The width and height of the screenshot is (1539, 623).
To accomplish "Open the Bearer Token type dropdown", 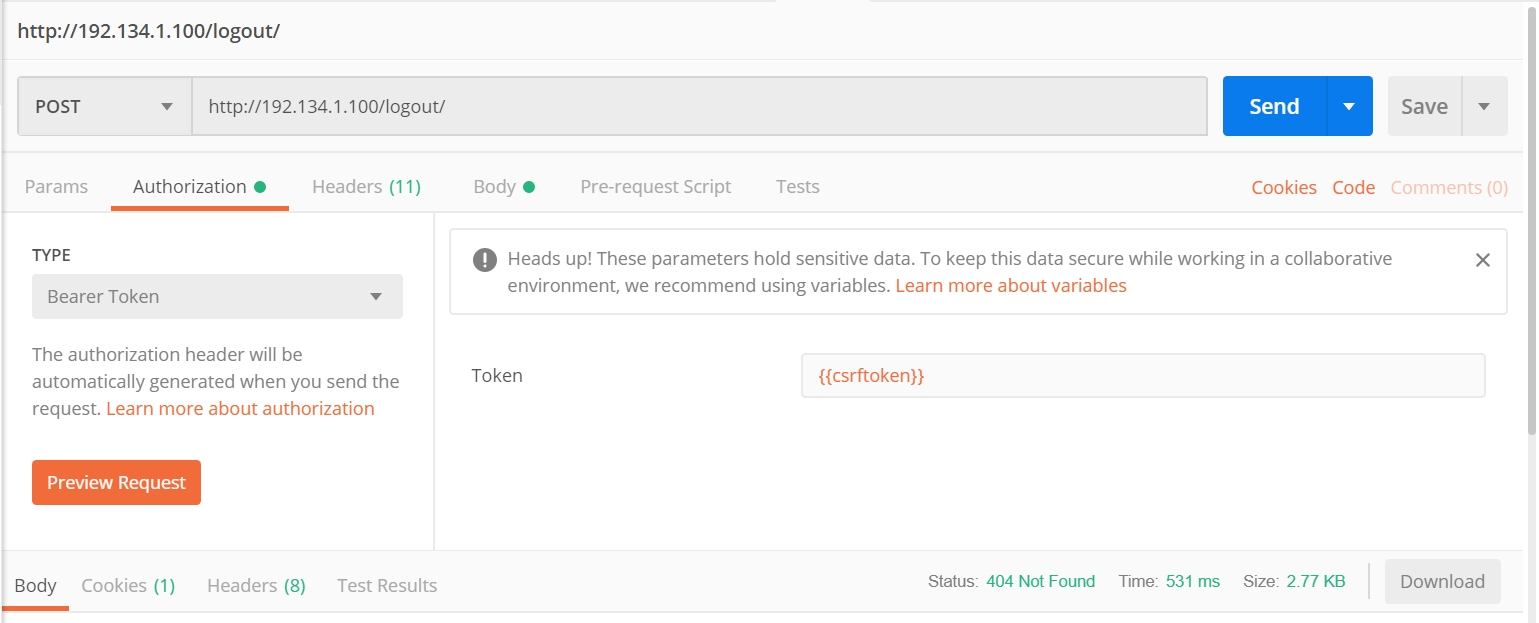I will point(217,297).
